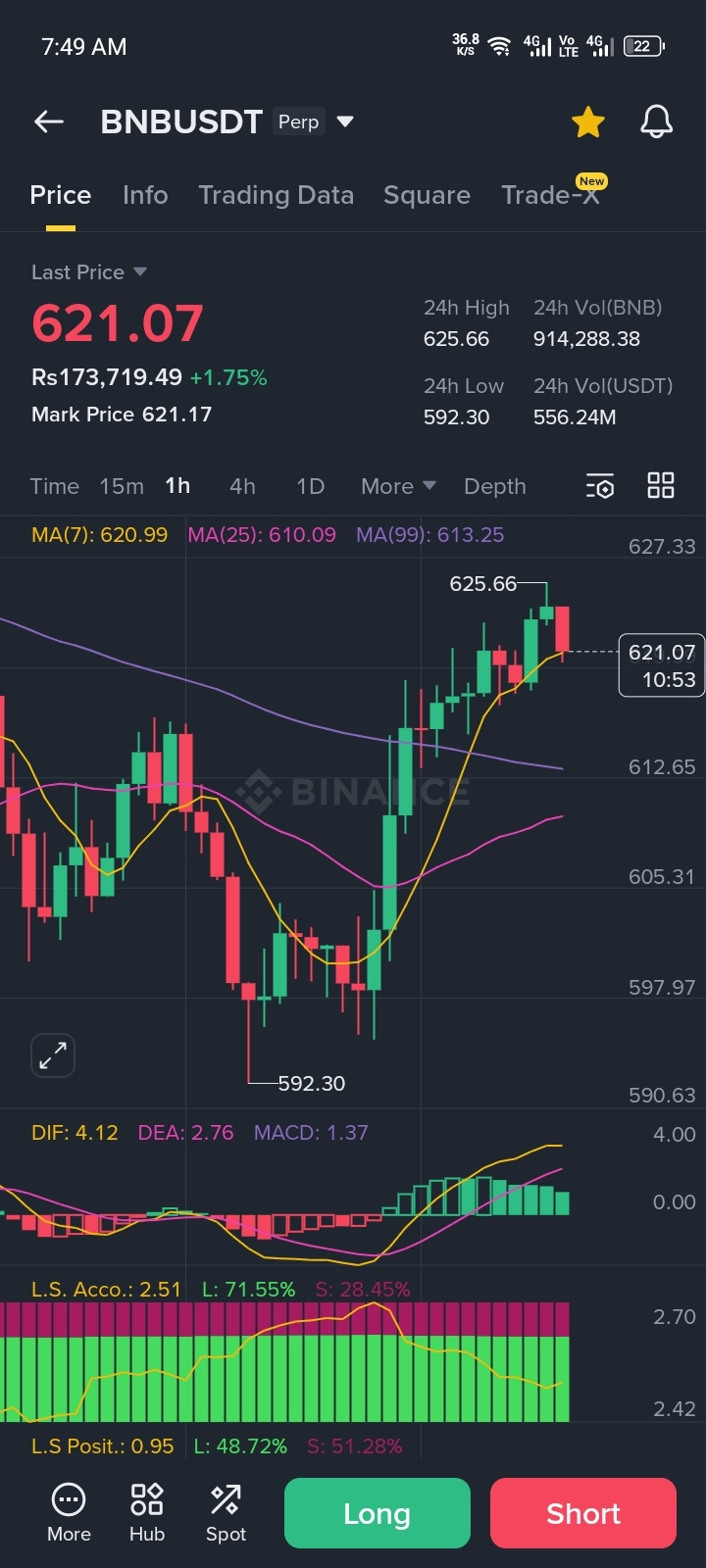Tap the Wi-Fi status icon

(500, 46)
